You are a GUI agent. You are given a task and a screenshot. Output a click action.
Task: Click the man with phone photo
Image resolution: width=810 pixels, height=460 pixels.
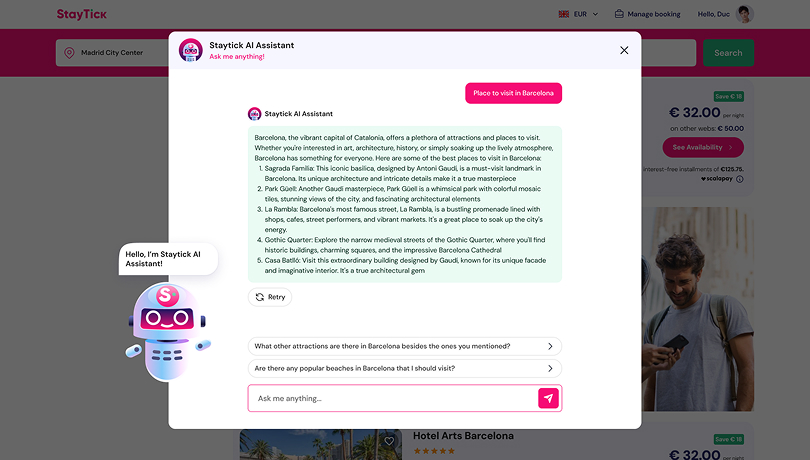pos(697,309)
